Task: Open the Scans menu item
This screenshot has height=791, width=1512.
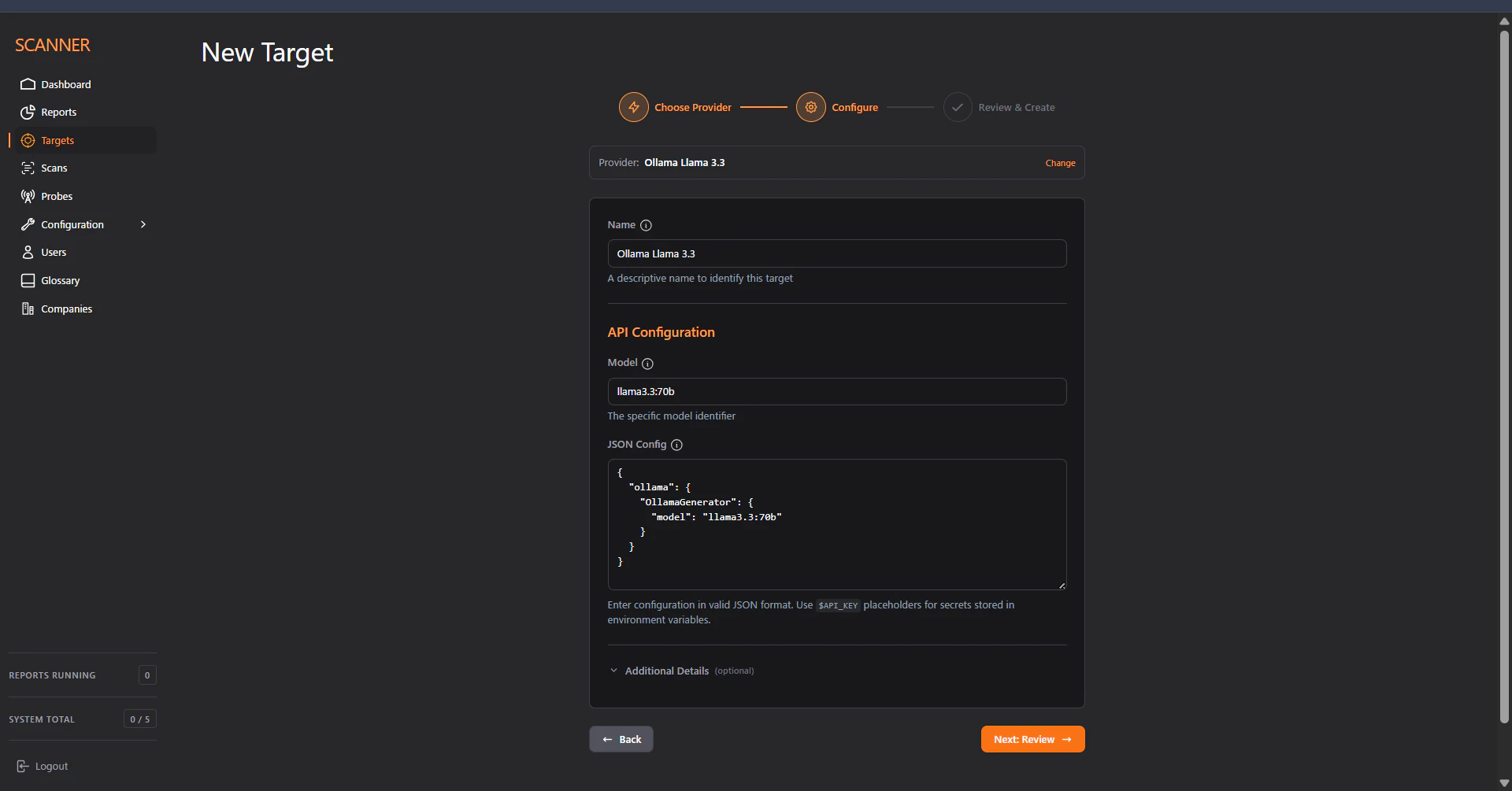Action: pyautogui.click(x=83, y=168)
